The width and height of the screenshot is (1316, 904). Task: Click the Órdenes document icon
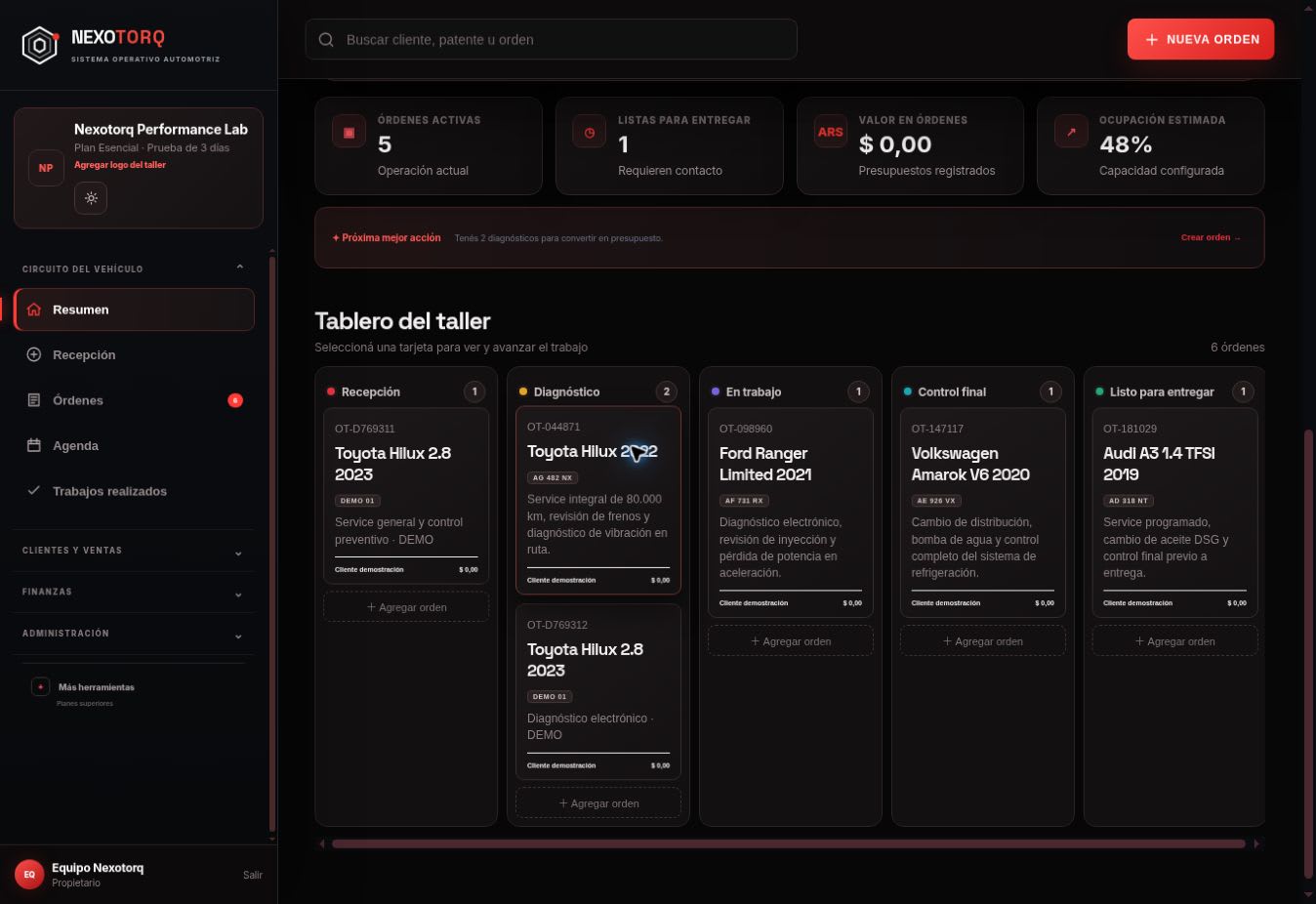(34, 400)
